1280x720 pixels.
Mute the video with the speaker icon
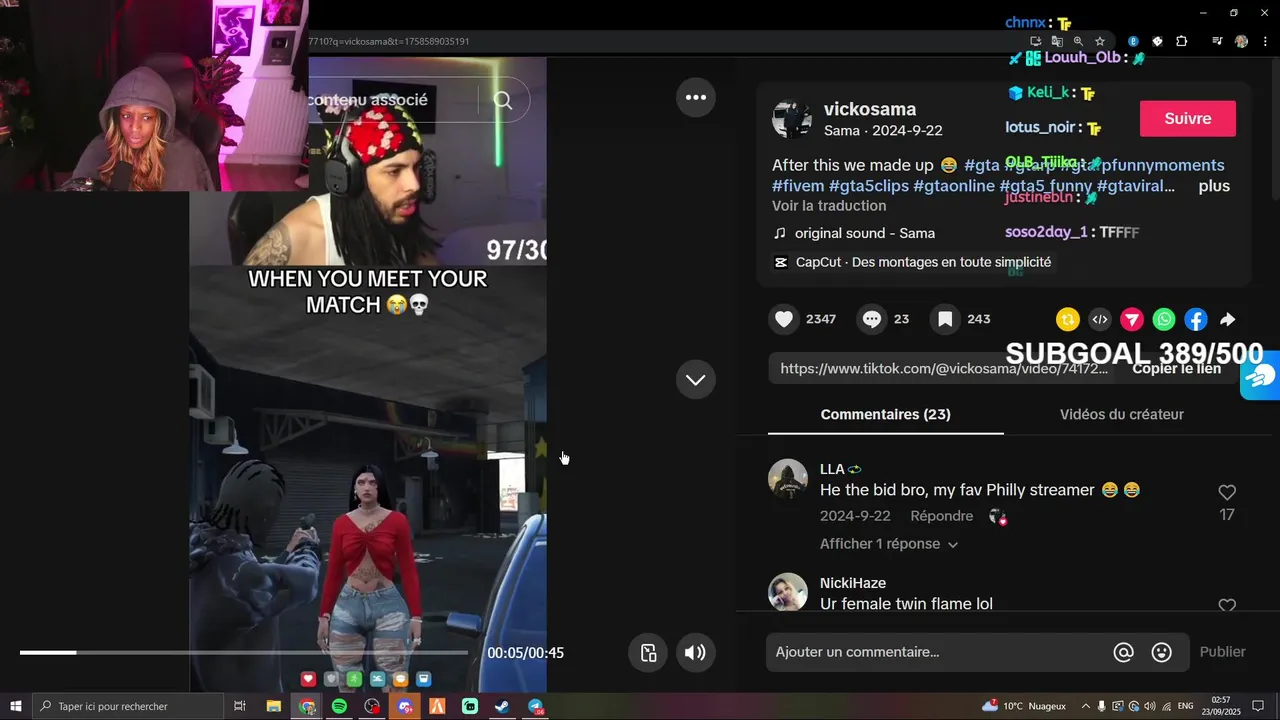pyautogui.click(x=695, y=653)
